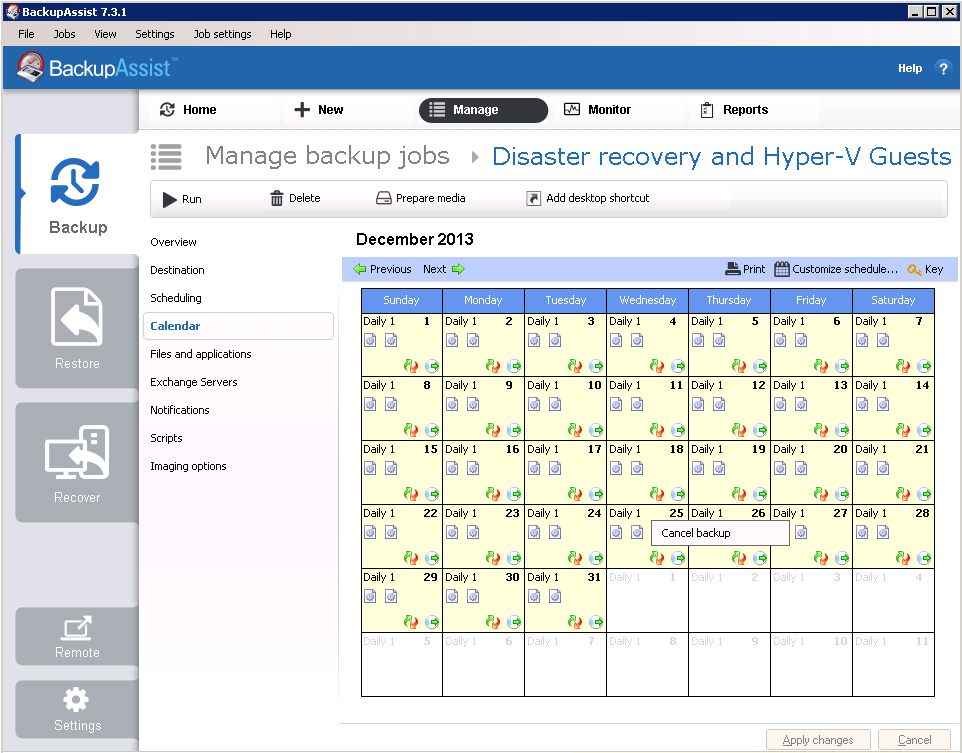Viewport: 962px width, 753px height.
Task: Click Prepare media in the toolbar
Action: click(420, 198)
